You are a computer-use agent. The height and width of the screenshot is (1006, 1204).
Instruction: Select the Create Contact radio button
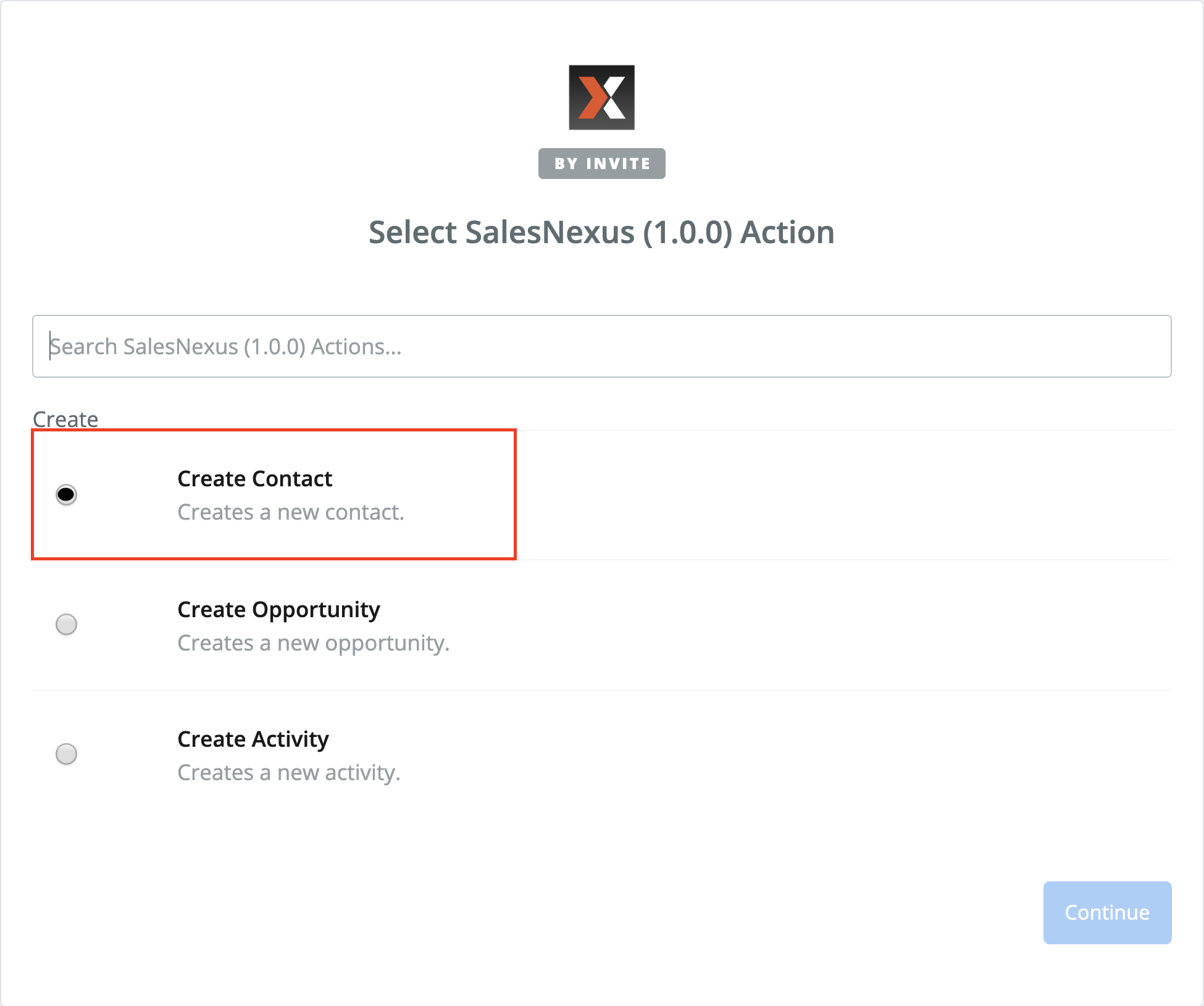click(66, 494)
